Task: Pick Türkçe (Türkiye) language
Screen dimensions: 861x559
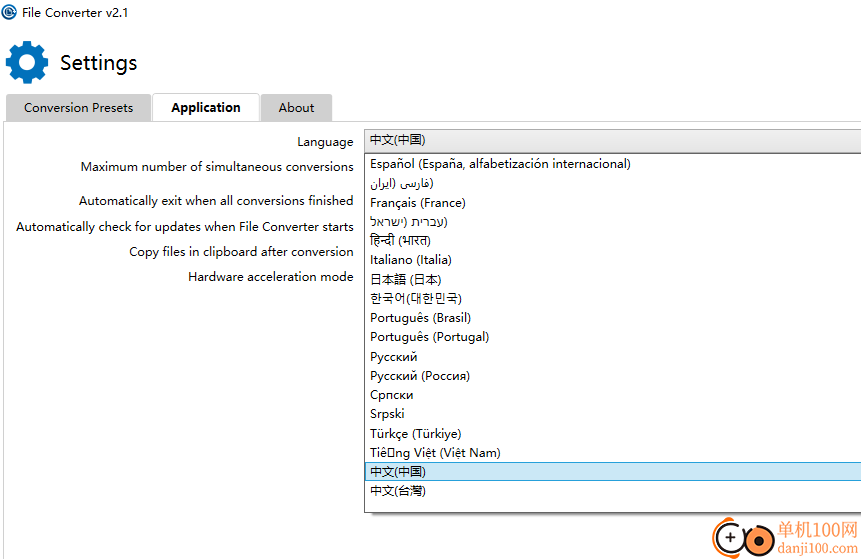Action: pyautogui.click(x=613, y=433)
